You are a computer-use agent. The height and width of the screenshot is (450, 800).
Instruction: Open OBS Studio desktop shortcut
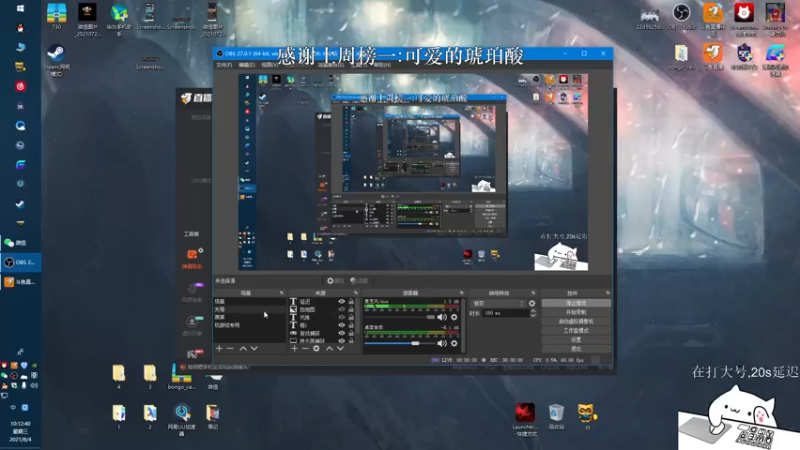tap(681, 16)
